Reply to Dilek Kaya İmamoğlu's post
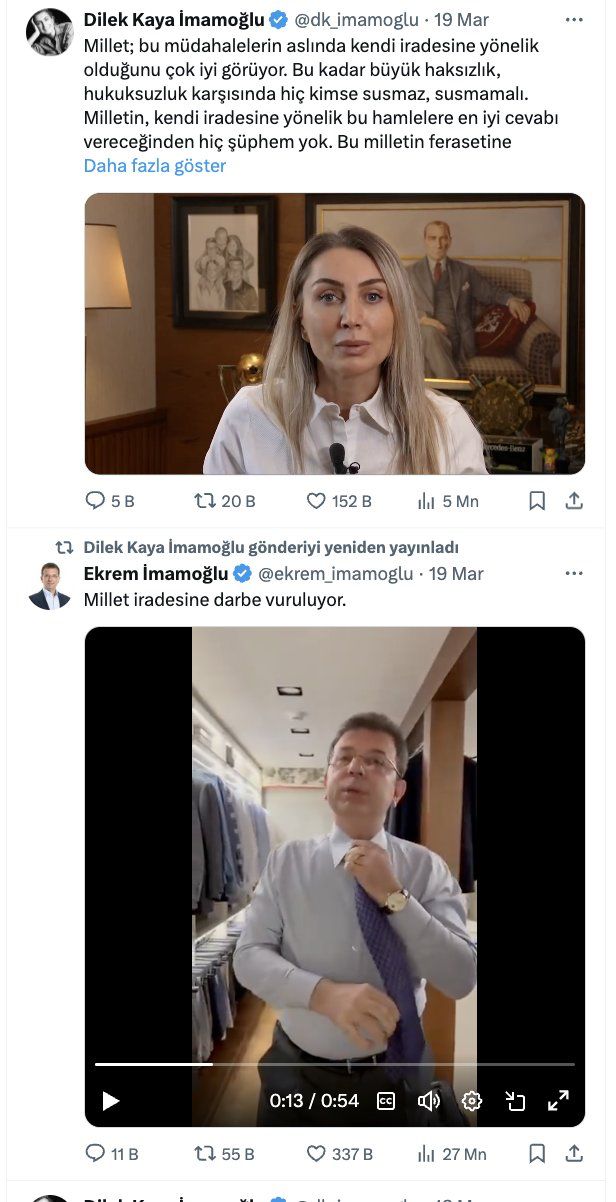Screen dimensions: 616x1202 pyautogui.click(x=96, y=501)
